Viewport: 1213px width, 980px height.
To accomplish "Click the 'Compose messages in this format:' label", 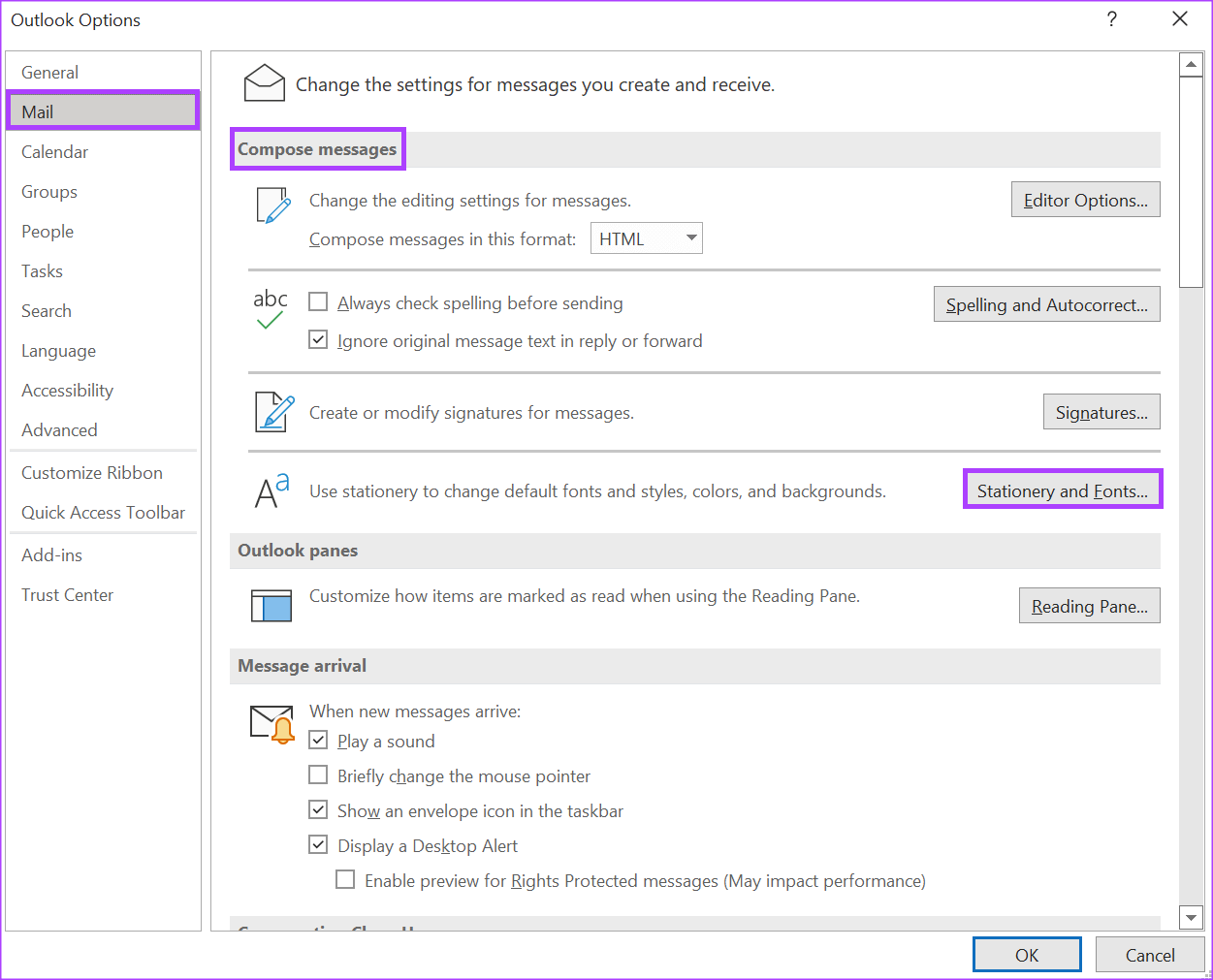I will [x=442, y=239].
